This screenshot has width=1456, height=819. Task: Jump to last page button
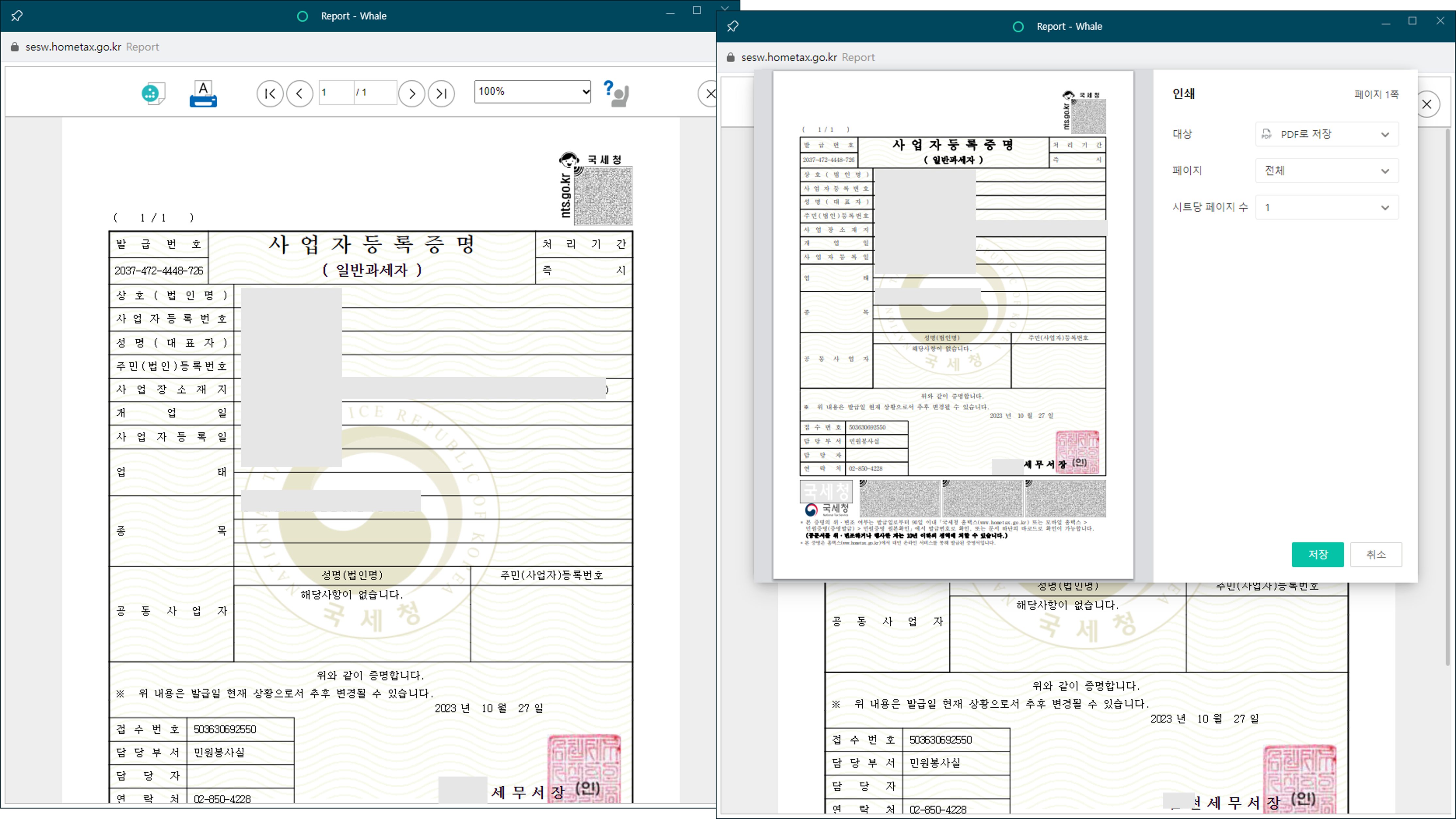point(441,93)
